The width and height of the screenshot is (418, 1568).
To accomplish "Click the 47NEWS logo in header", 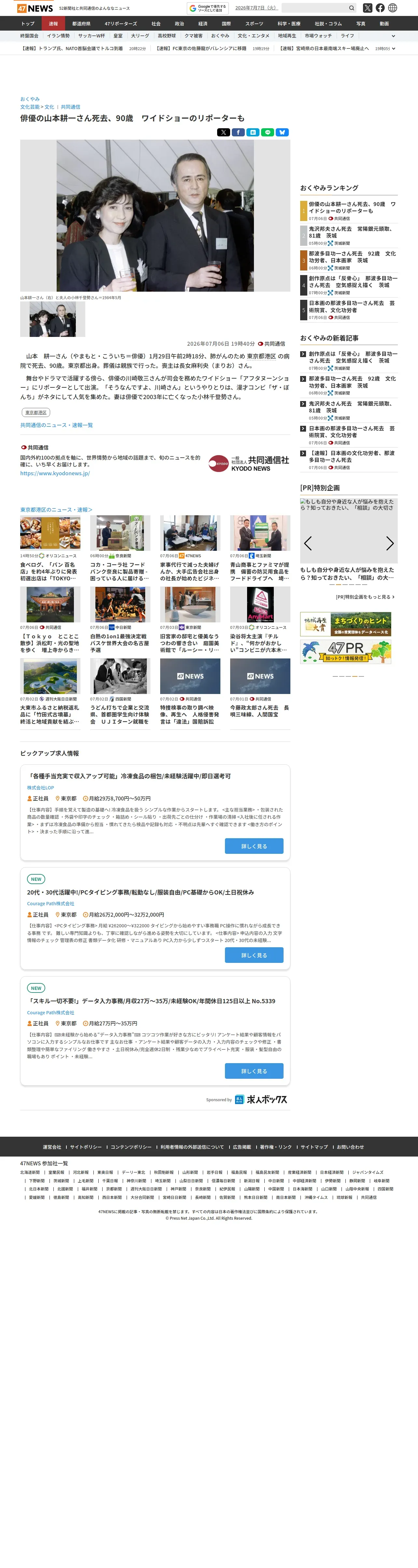I will point(35,8).
